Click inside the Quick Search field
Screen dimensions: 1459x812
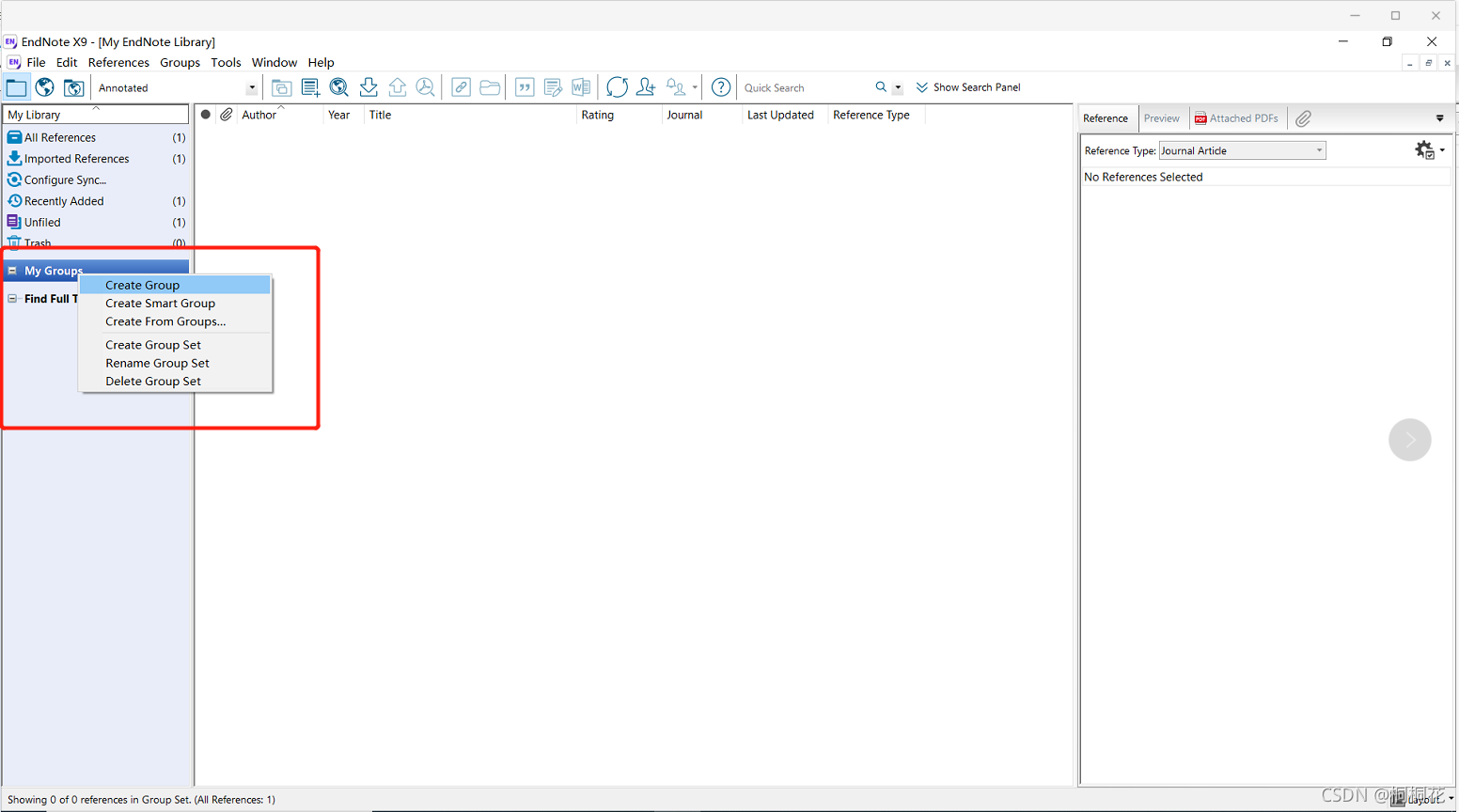(808, 86)
